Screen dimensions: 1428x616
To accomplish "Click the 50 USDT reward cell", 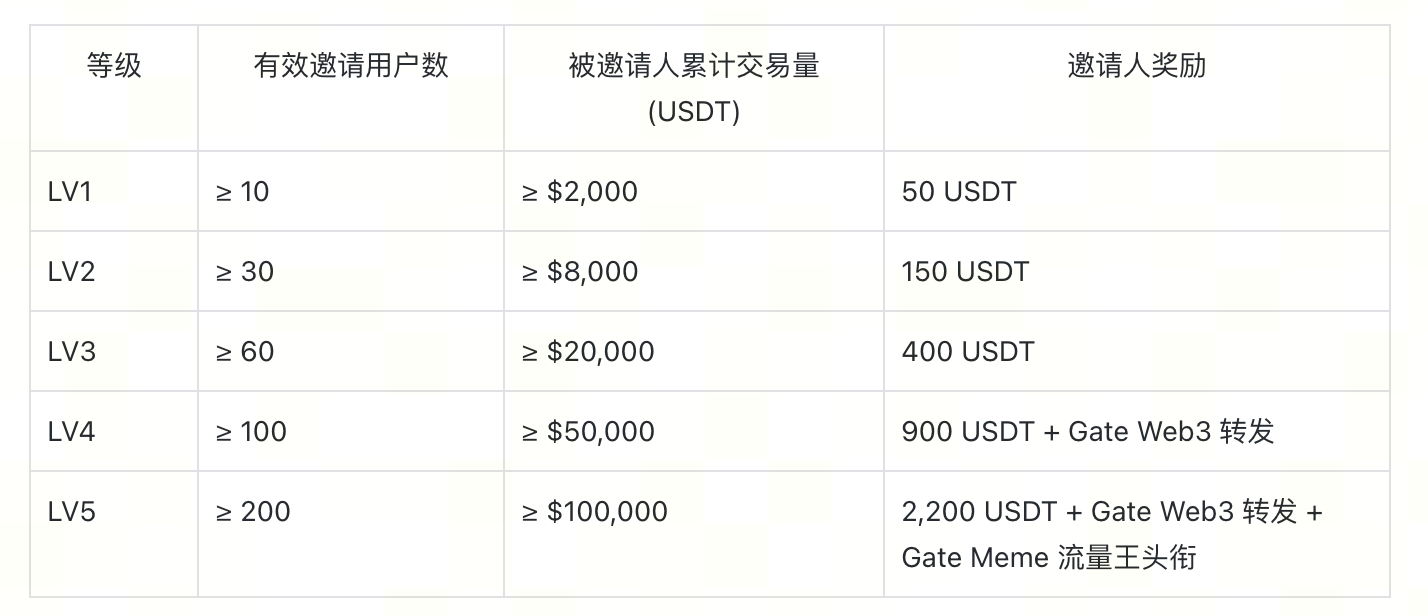I will (958, 192).
